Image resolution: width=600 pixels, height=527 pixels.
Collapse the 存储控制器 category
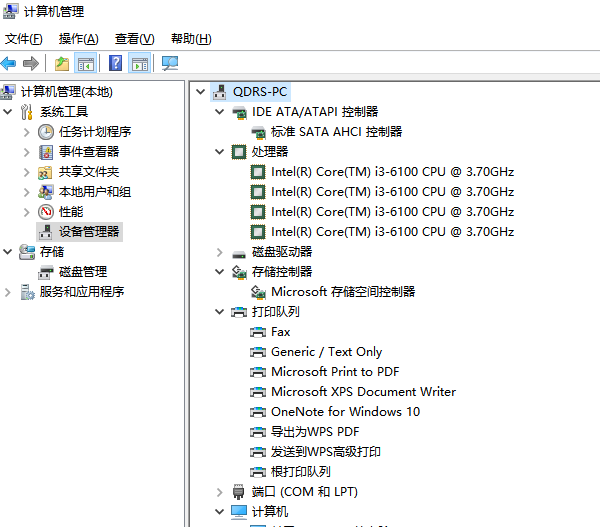(219, 272)
